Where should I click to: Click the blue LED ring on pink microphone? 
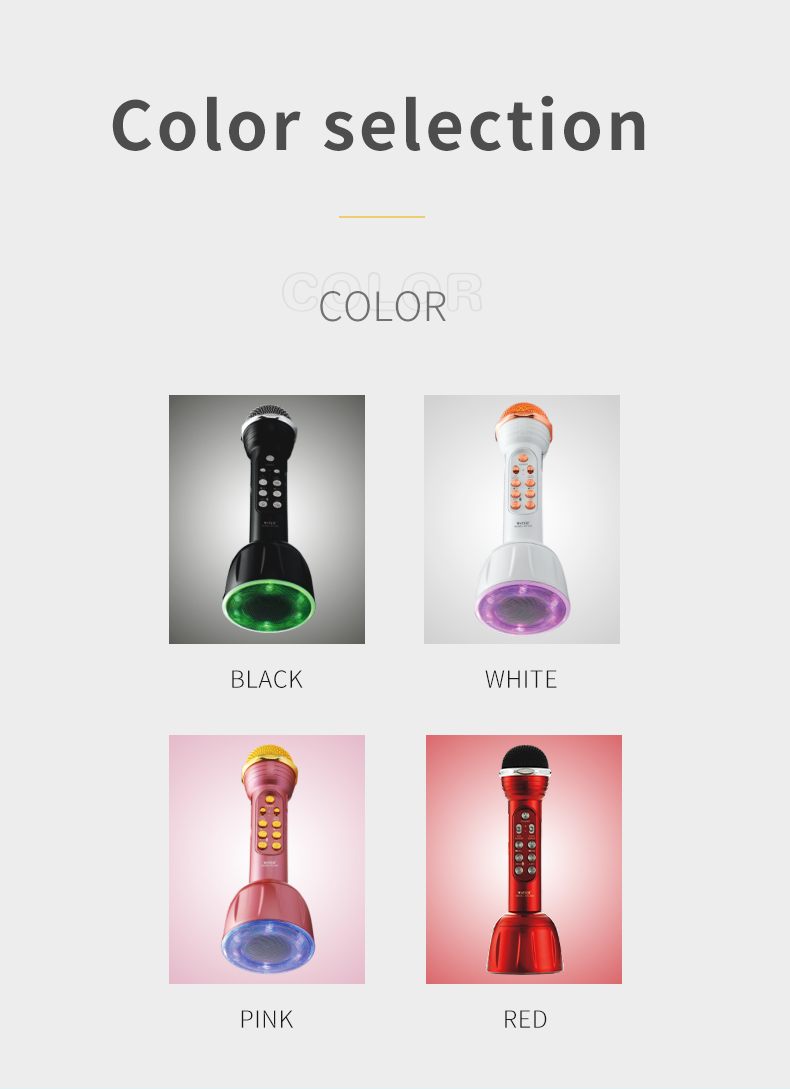pos(268,946)
